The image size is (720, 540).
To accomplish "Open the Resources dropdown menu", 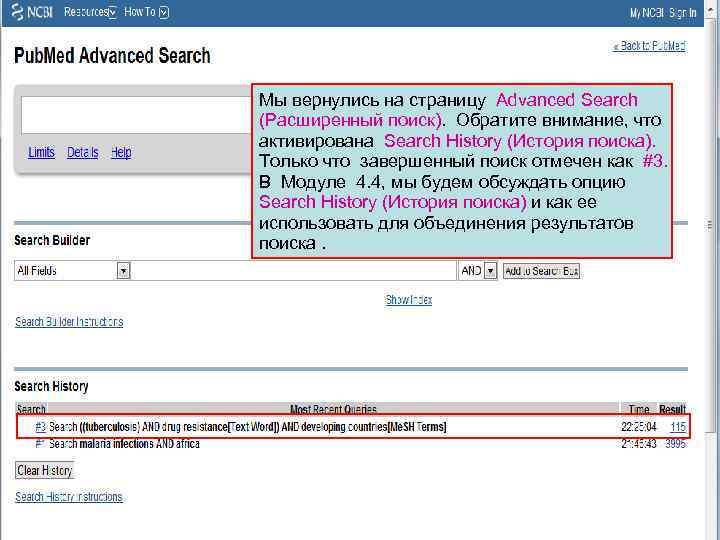I will [90, 12].
